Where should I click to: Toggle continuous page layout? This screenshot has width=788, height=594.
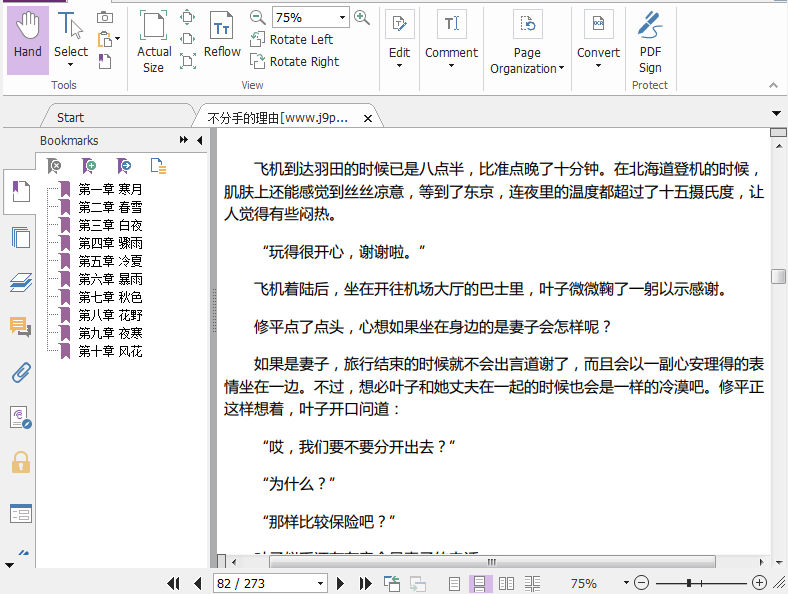pos(479,583)
